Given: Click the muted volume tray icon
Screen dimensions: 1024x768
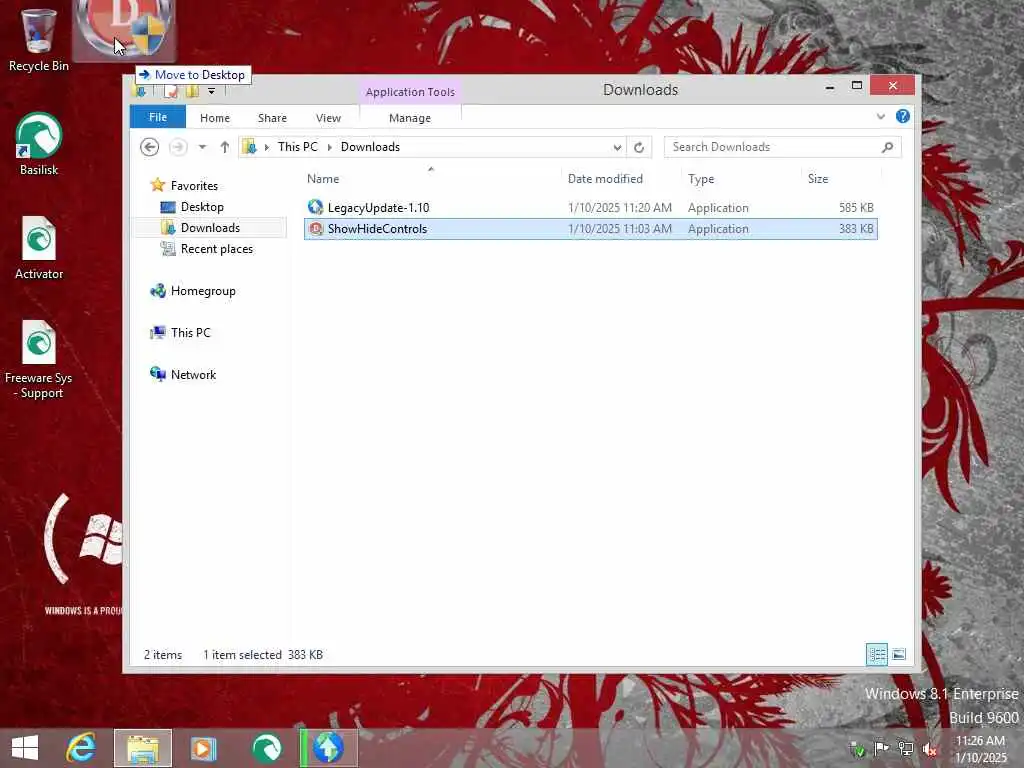Looking at the screenshot, I should (x=929, y=749).
